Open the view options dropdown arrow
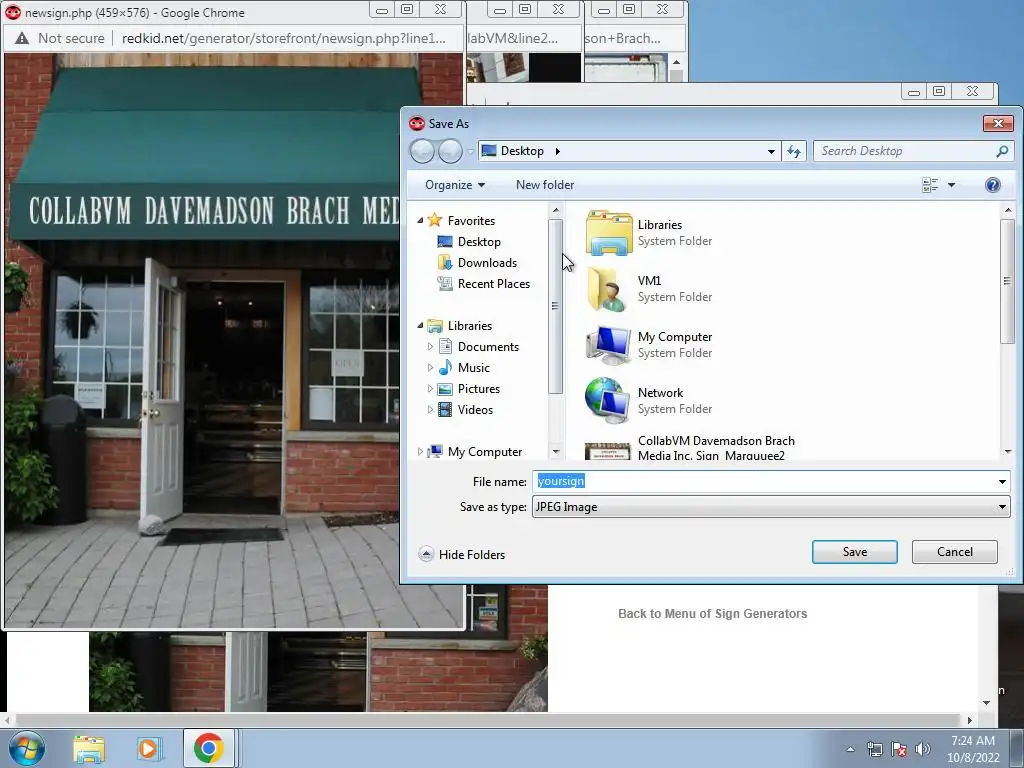Image resolution: width=1024 pixels, height=768 pixels. click(x=952, y=185)
